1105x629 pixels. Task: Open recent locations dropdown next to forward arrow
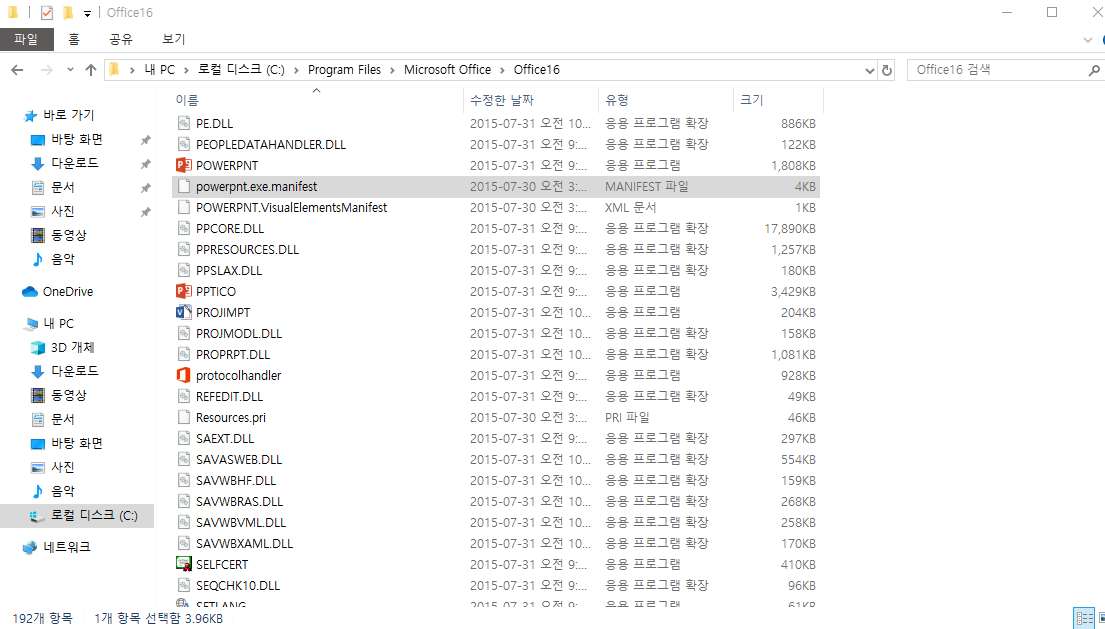click(x=70, y=70)
